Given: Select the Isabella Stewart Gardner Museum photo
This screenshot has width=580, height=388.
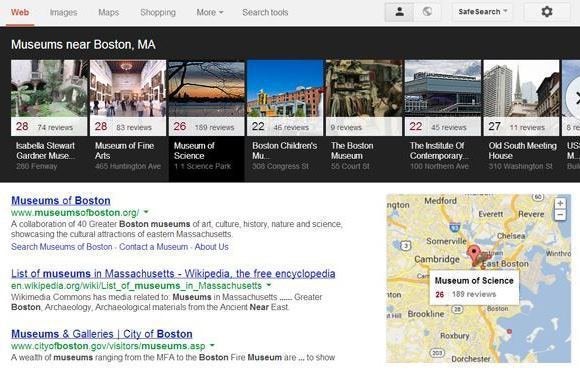Looking at the screenshot, I should pyautogui.click(x=49, y=89).
